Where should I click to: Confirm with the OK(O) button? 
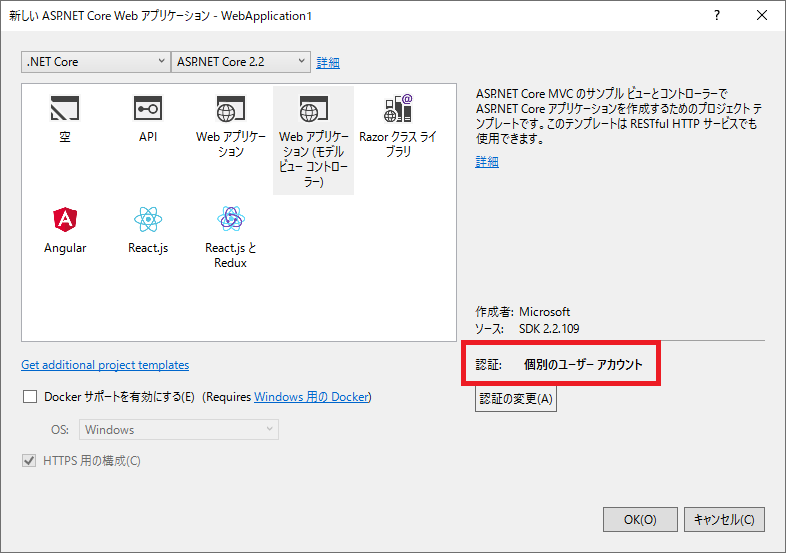point(640,519)
